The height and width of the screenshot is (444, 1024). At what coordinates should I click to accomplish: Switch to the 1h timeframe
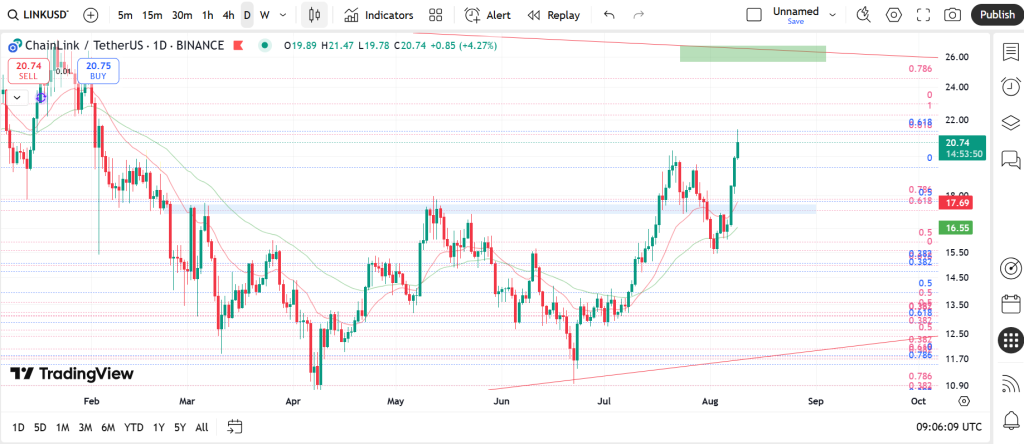pyautogui.click(x=207, y=14)
